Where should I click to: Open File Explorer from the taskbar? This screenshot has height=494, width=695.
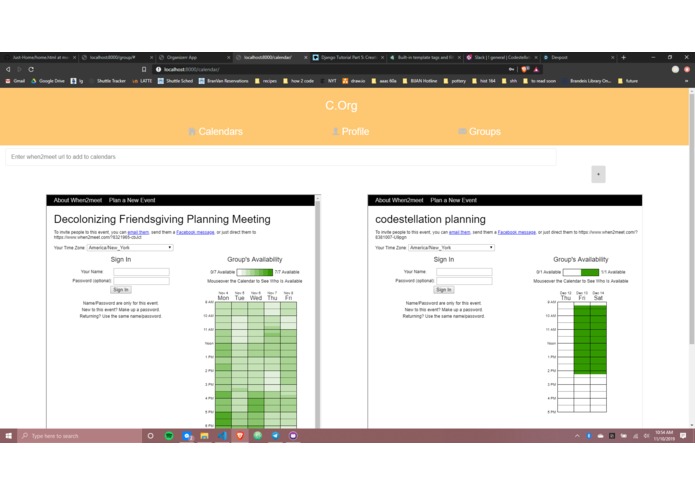tap(204, 436)
